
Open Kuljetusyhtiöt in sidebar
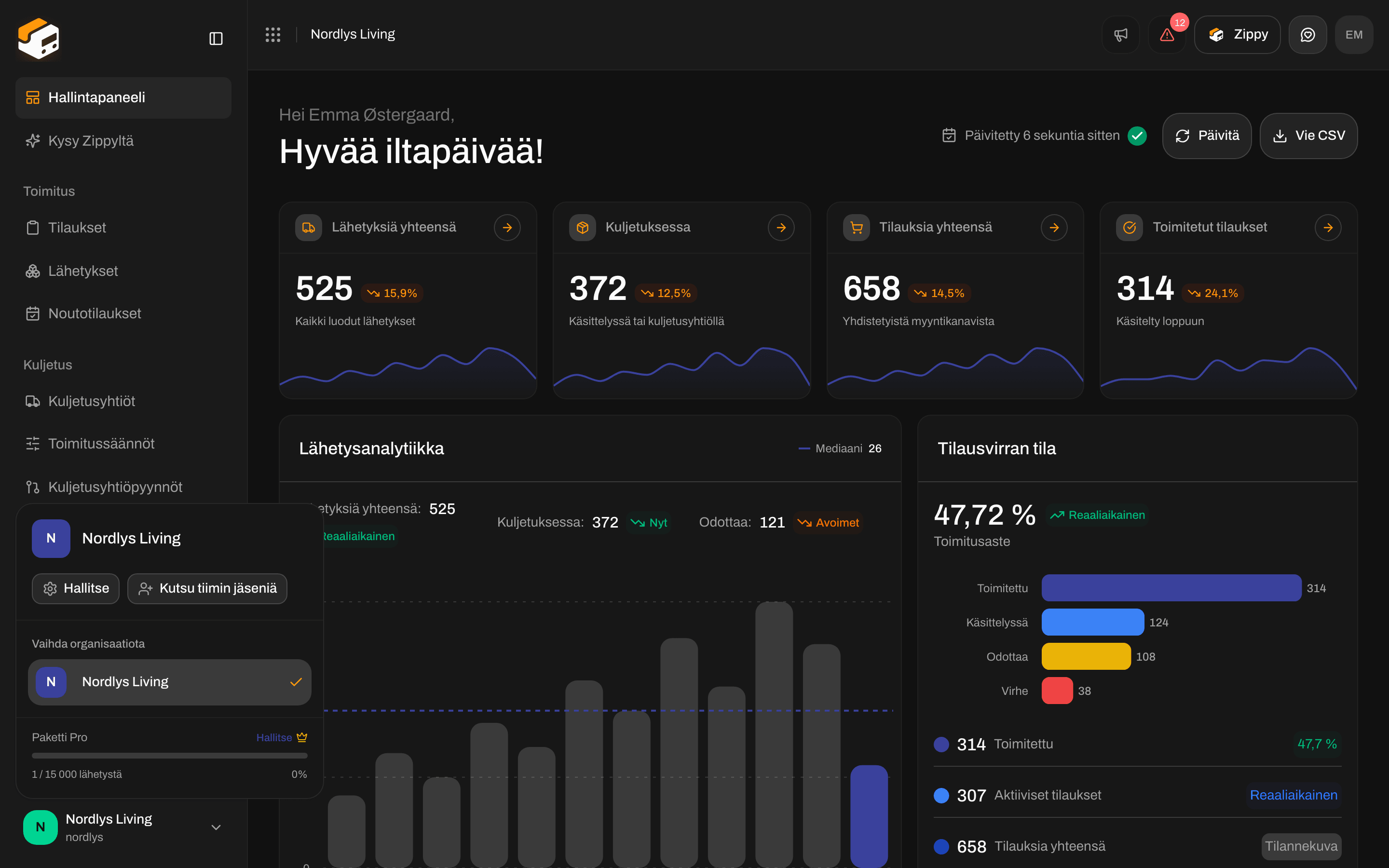[x=123, y=401]
